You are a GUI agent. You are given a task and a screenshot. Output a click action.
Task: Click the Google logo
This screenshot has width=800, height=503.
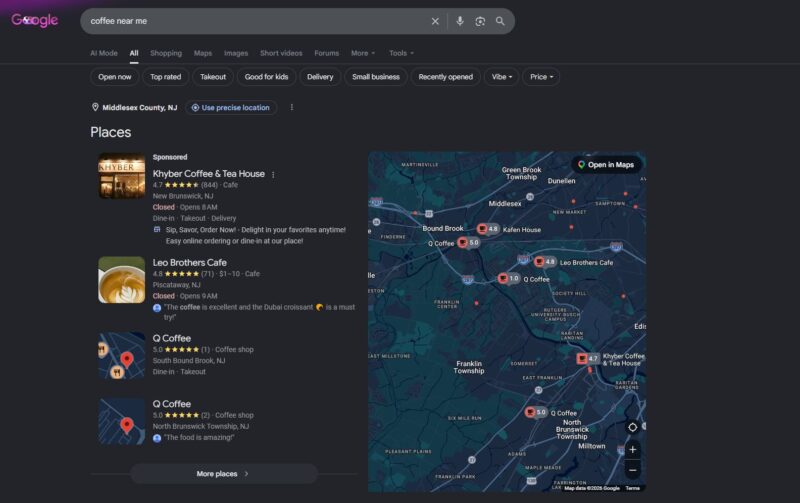click(35, 20)
